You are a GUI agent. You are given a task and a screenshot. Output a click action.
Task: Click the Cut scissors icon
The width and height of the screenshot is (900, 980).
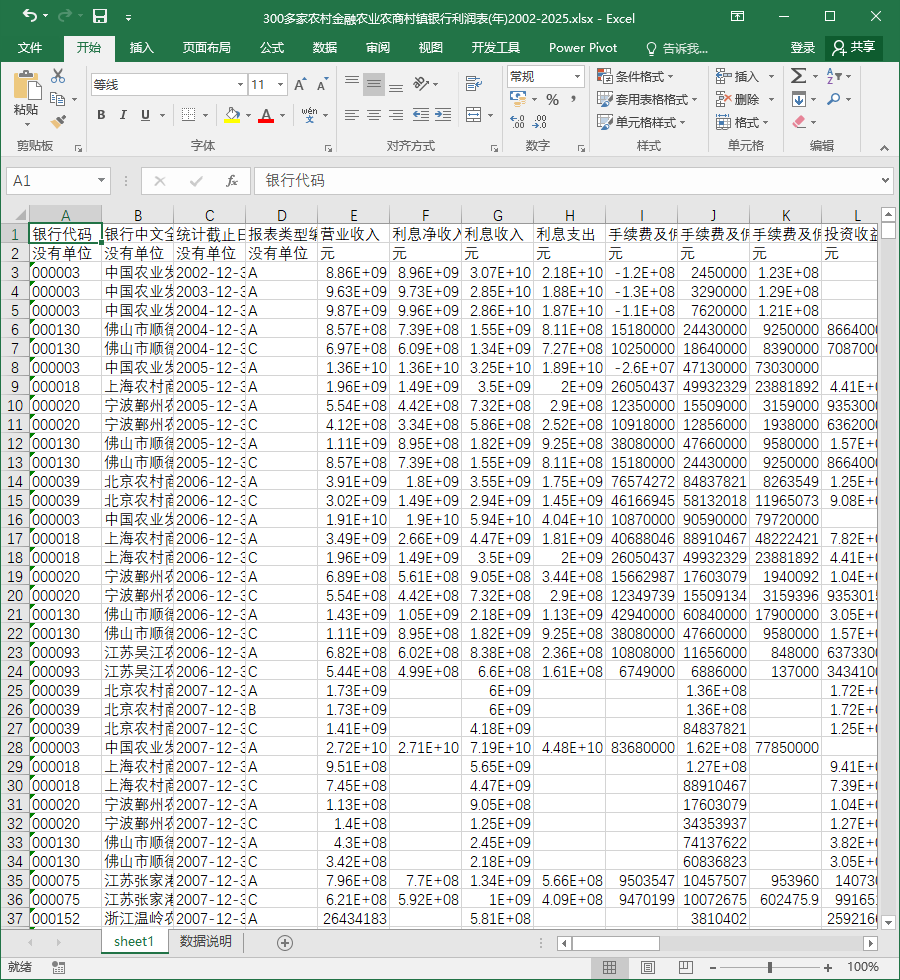[58, 76]
